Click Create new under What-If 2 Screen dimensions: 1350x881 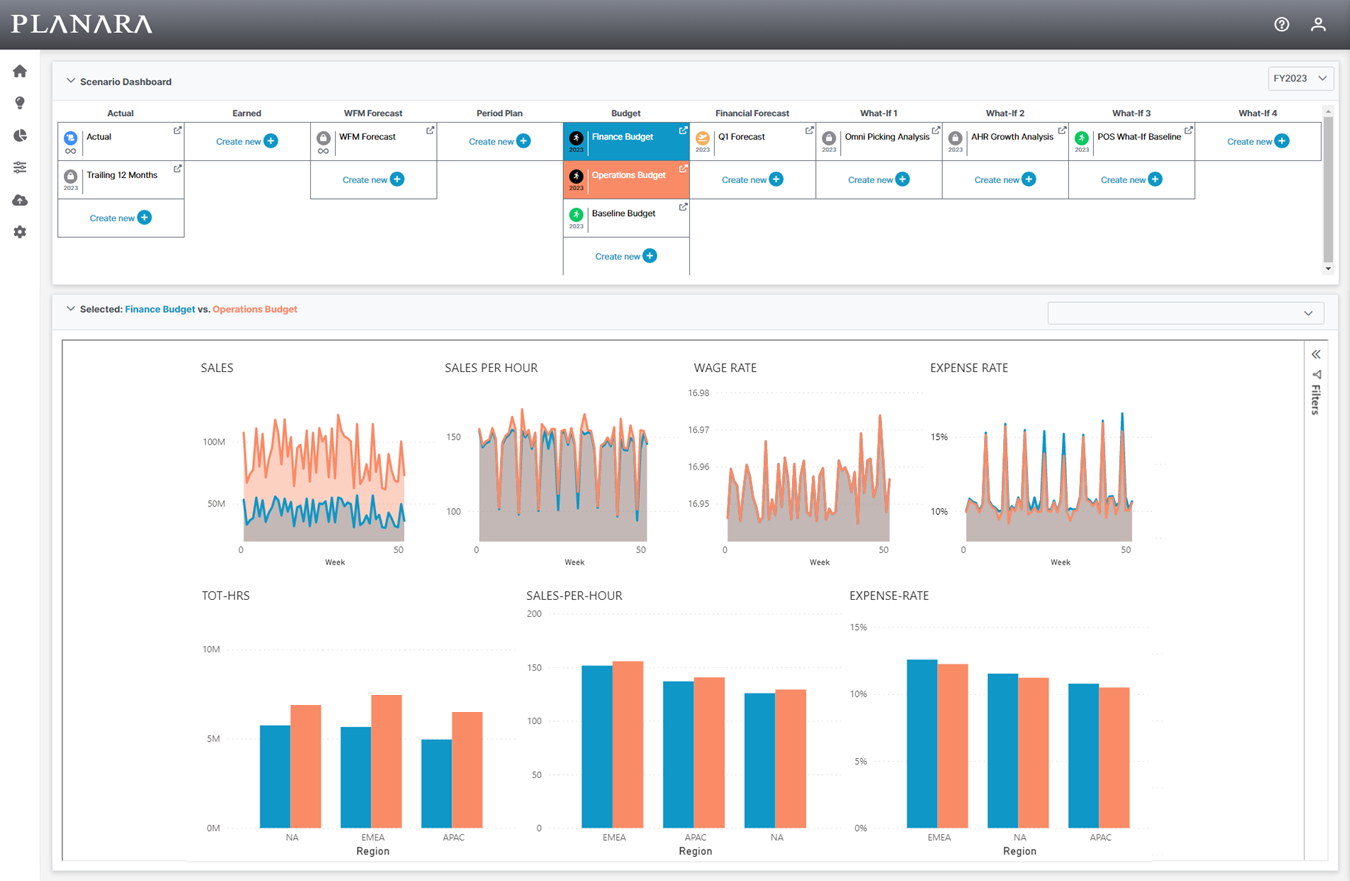pos(1005,180)
